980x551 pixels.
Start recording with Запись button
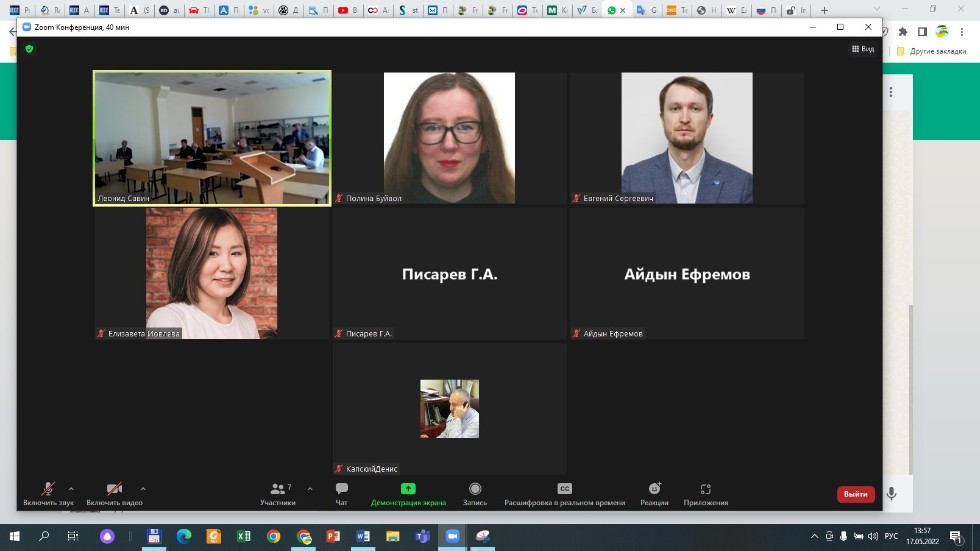(x=475, y=490)
